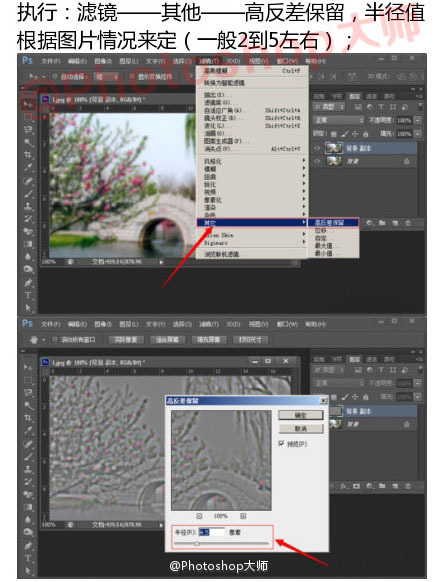Toggle 自动选择 checkbox in upper options bar
The height and width of the screenshot is (582, 440).
55,76
